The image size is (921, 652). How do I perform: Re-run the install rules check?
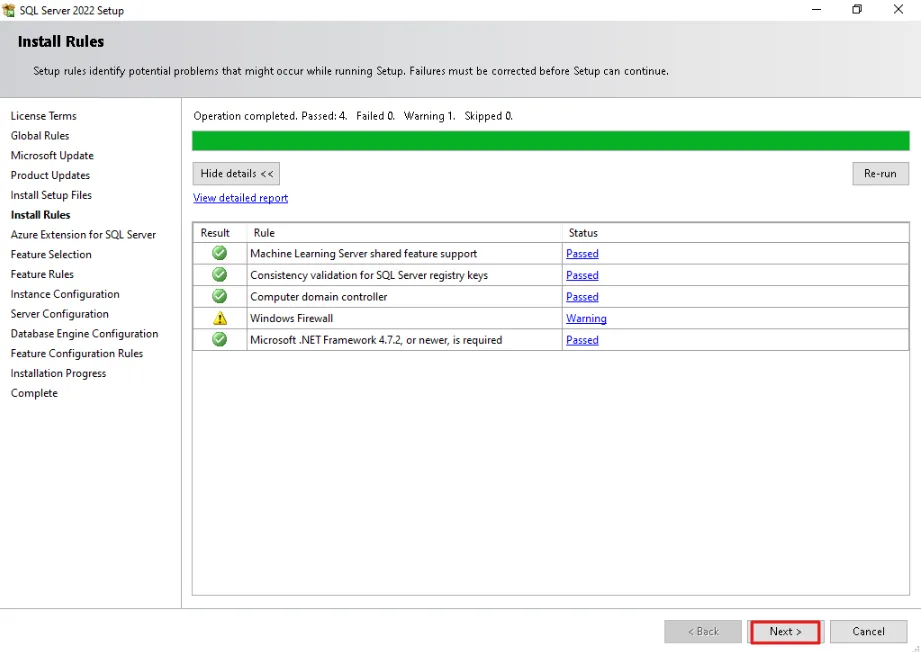(x=880, y=174)
